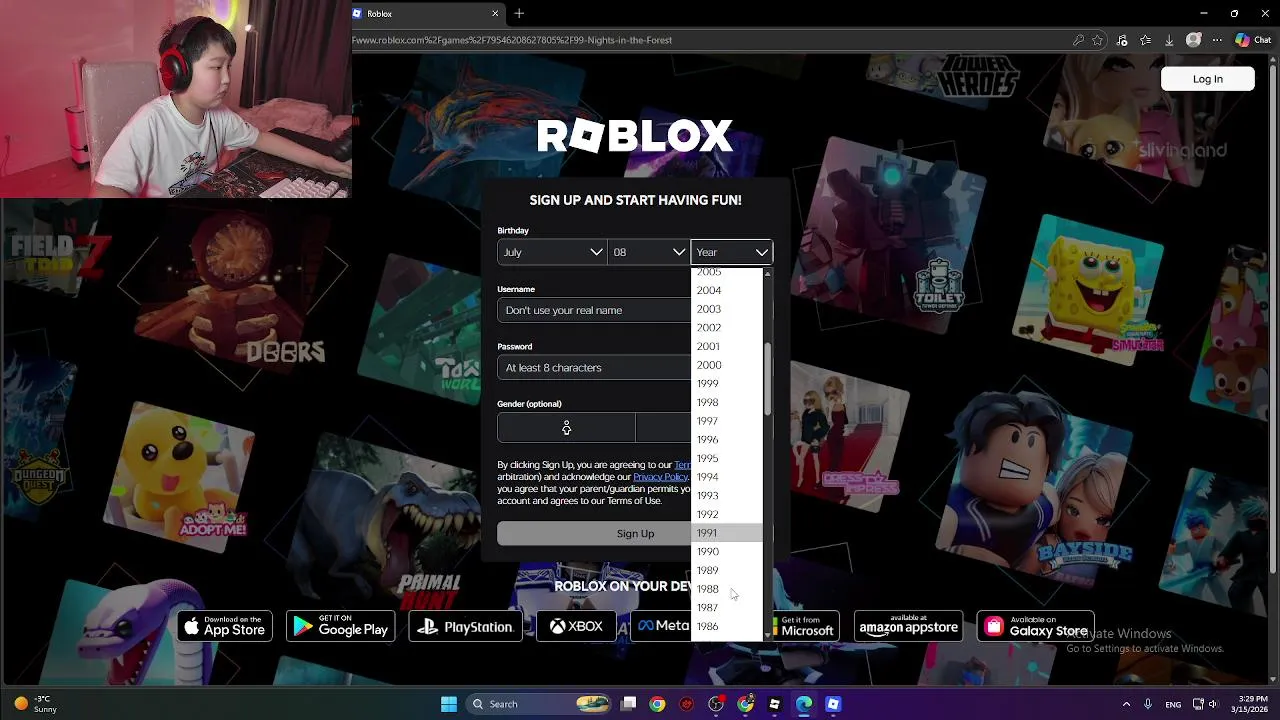This screenshot has height=720, width=1280.
Task: Open the Meta badge
Action: coord(660,627)
